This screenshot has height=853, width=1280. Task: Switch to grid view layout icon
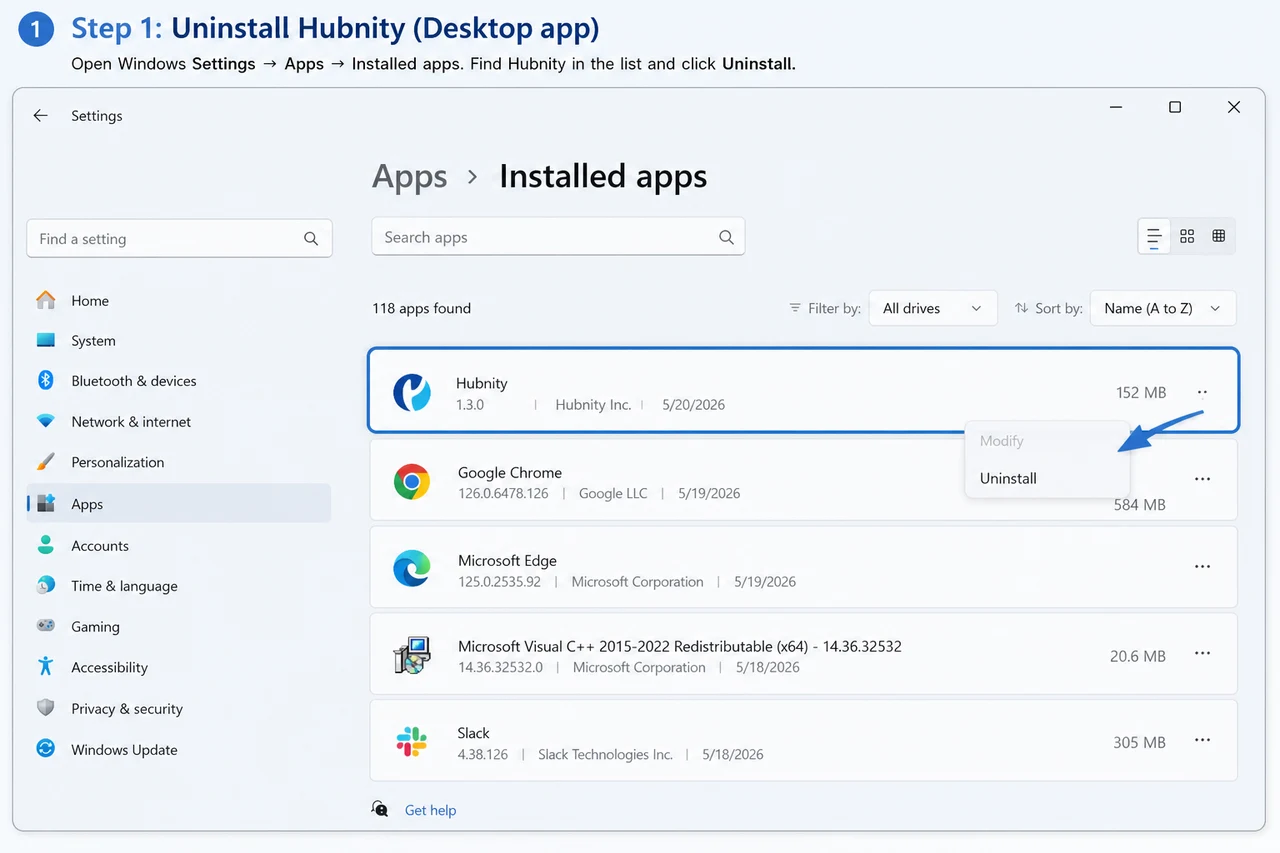click(1187, 236)
